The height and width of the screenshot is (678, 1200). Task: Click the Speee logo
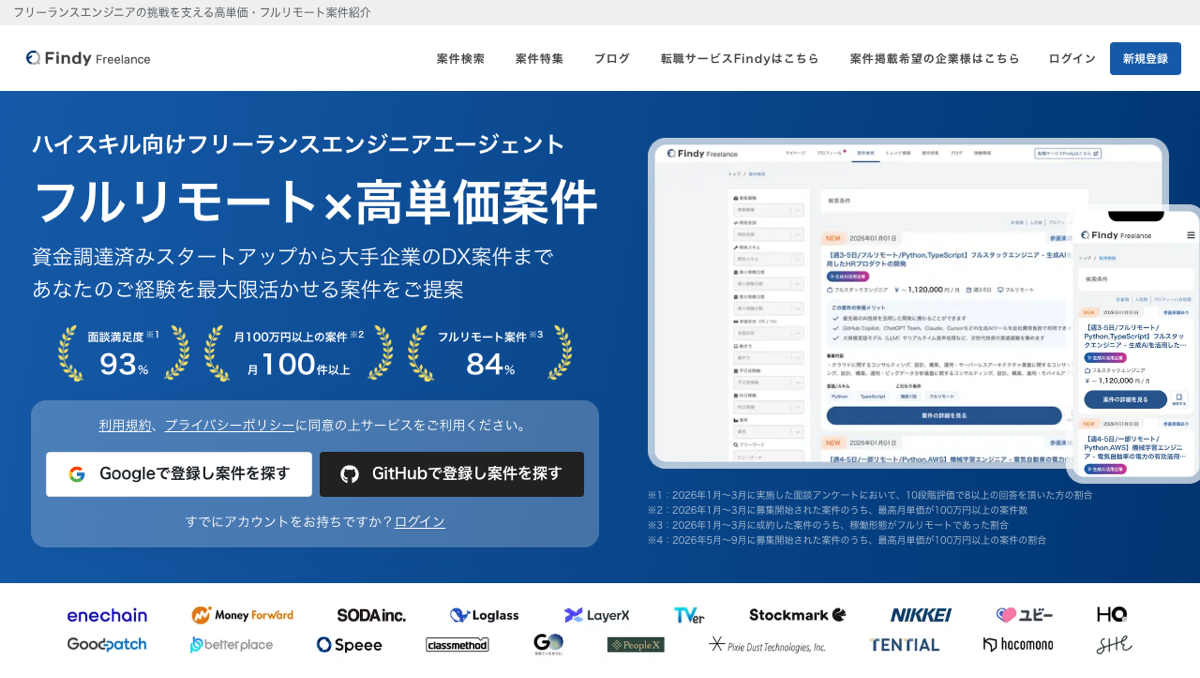[349, 645]
